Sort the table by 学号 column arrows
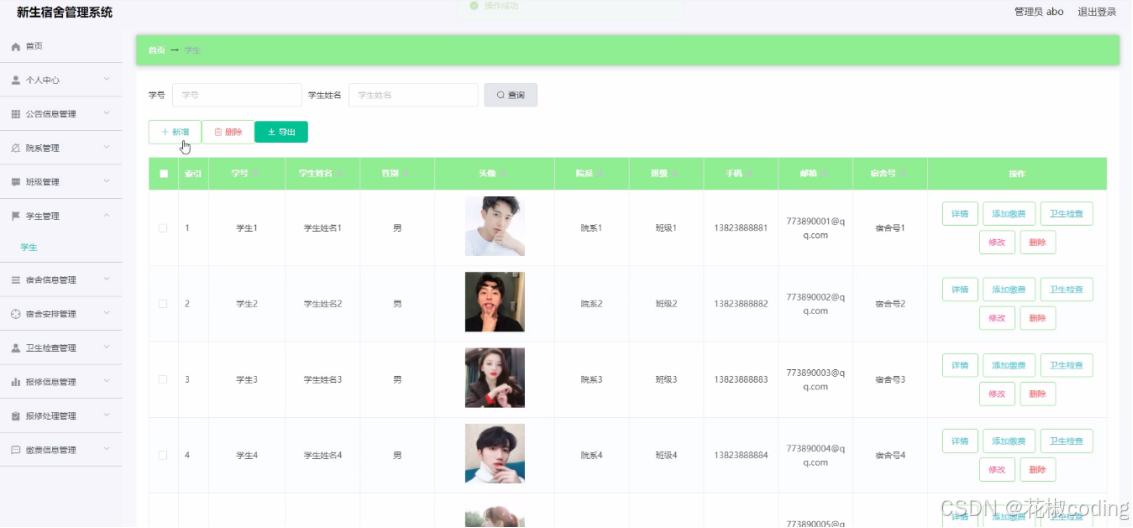This screenshot has width=1133, height=528. [256, 174]
